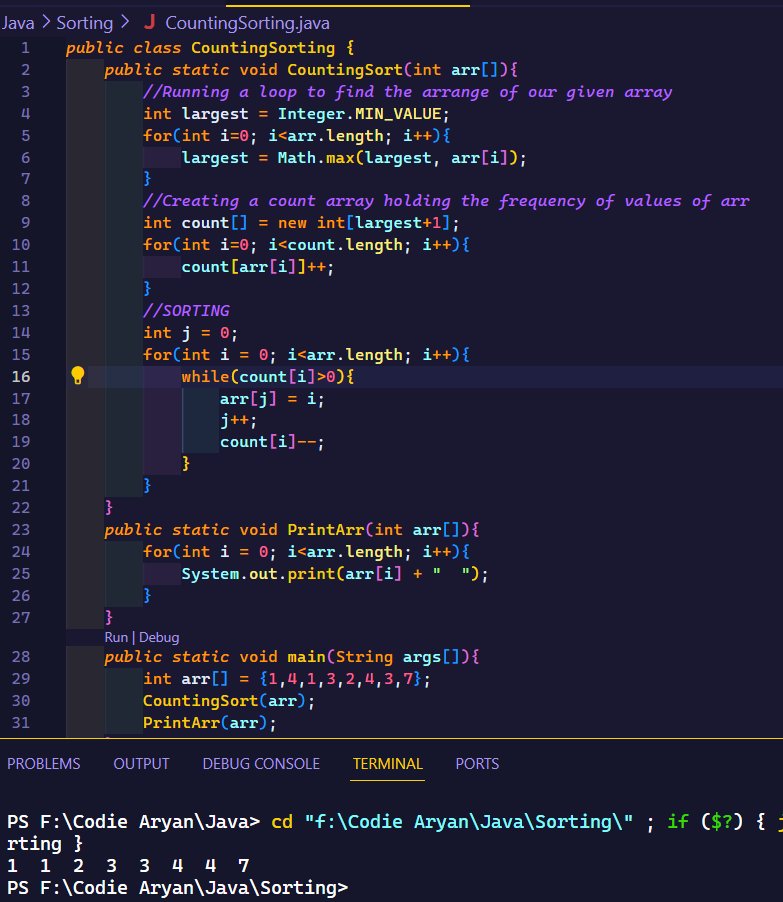The height and width of the screenshot is (902, 783).
Task: Click the comment on line 3 about arrange
Action: 408,92
